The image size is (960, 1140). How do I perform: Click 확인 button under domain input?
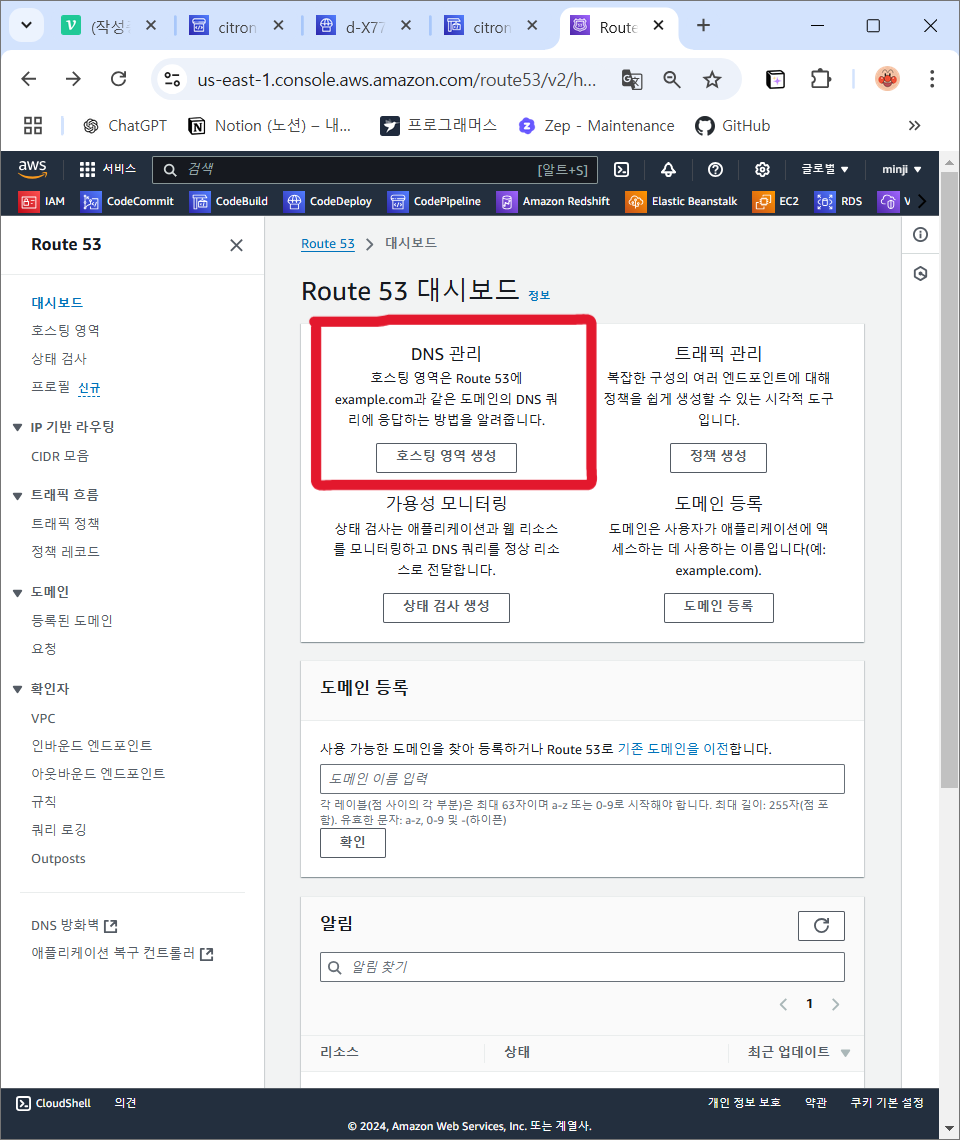[353, 843]
